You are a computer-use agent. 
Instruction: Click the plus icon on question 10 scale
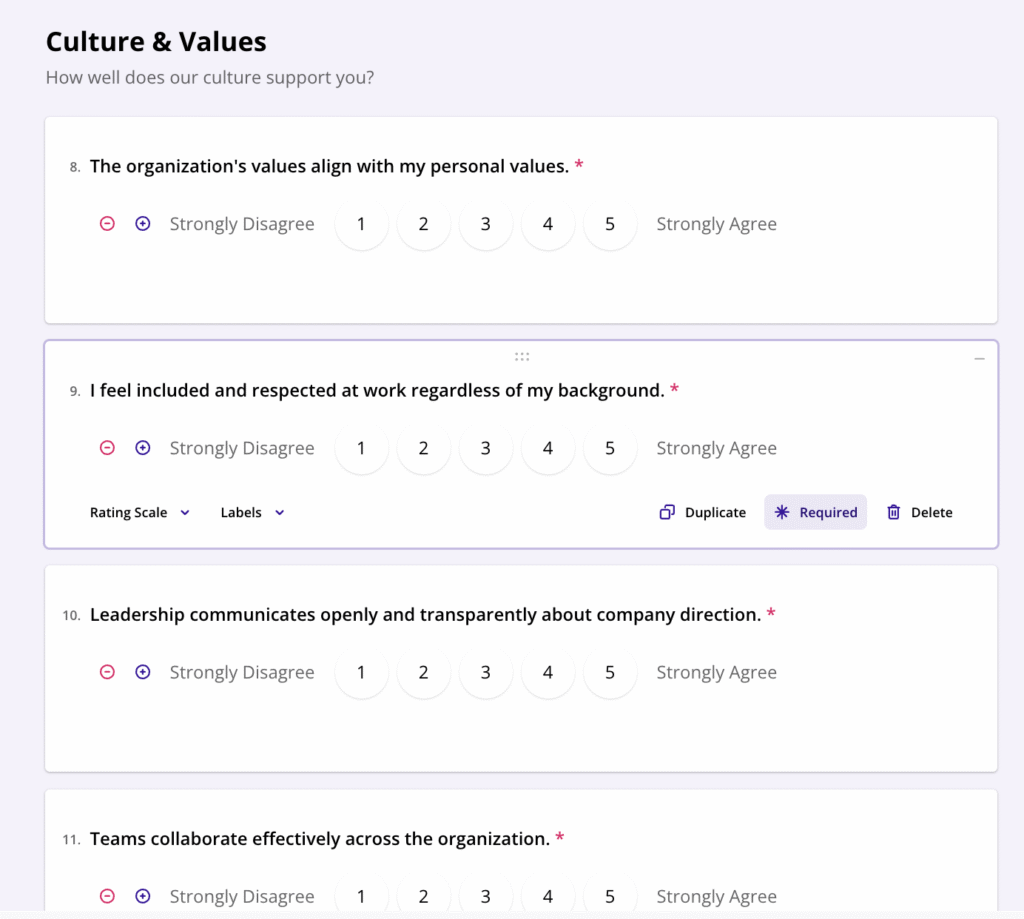pyautogui.click(x=143, y=672)
